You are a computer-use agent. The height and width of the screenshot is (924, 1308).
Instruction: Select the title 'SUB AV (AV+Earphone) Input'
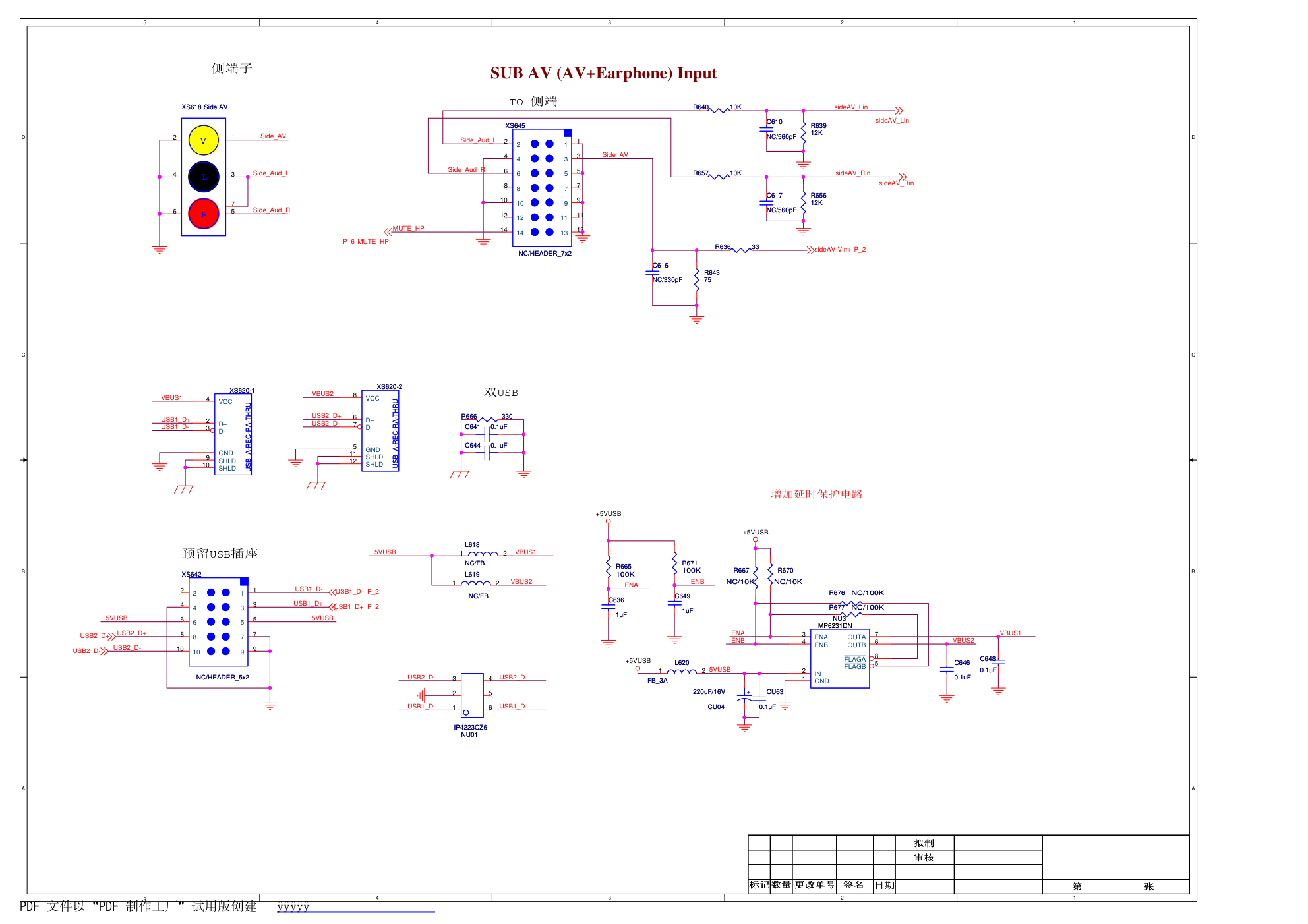pos(603,73)
